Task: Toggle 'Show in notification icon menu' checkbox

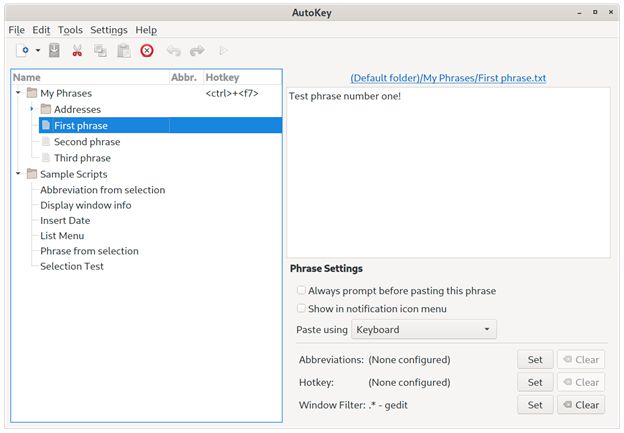Action: tap(302, 309)
